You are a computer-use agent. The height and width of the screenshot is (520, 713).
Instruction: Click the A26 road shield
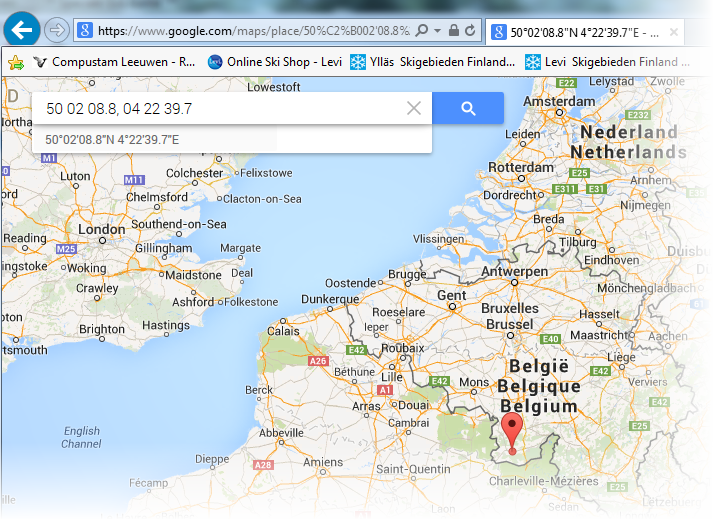tap(318, 361)
